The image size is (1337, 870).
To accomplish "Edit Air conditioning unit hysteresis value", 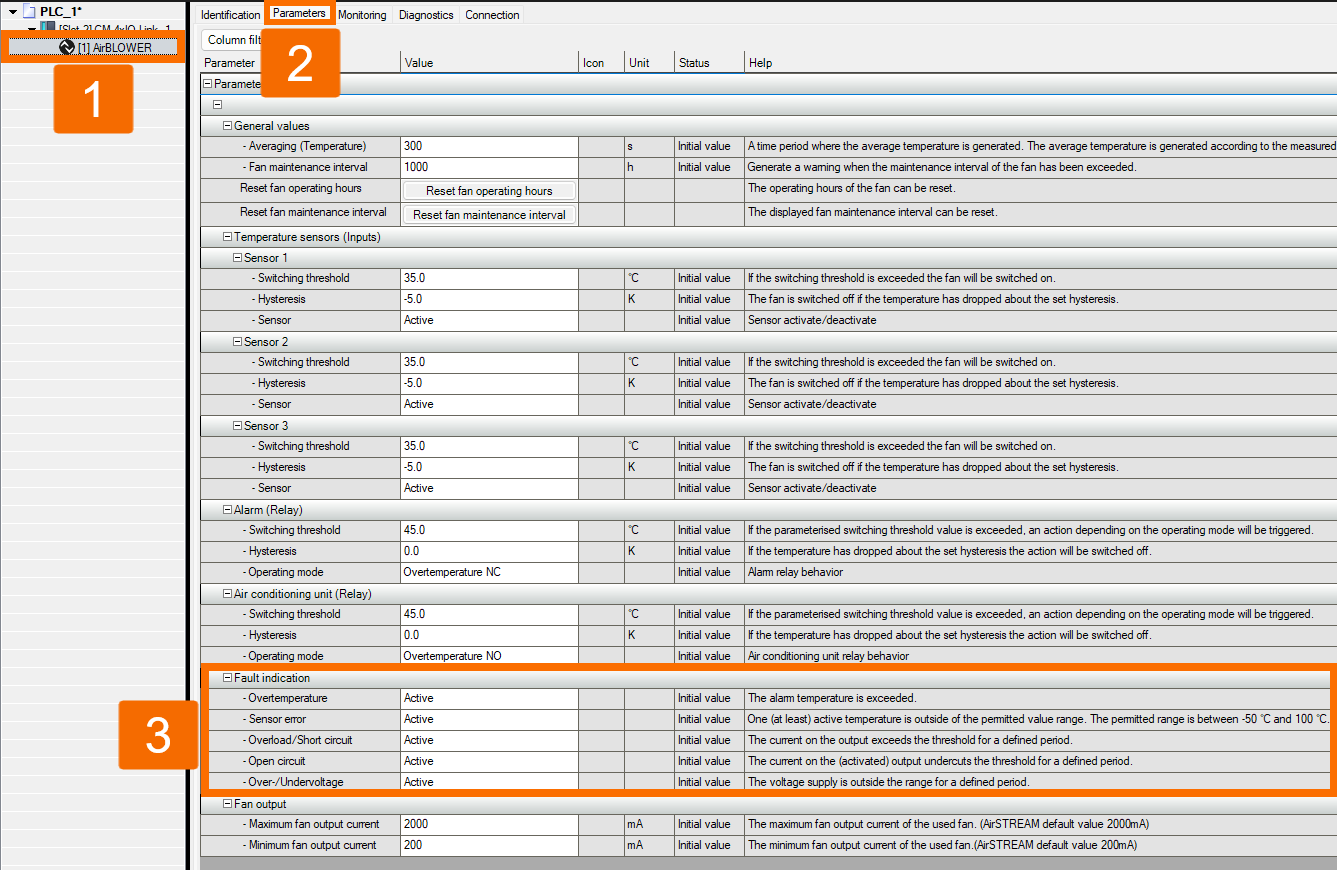I will tap(489, 635).
